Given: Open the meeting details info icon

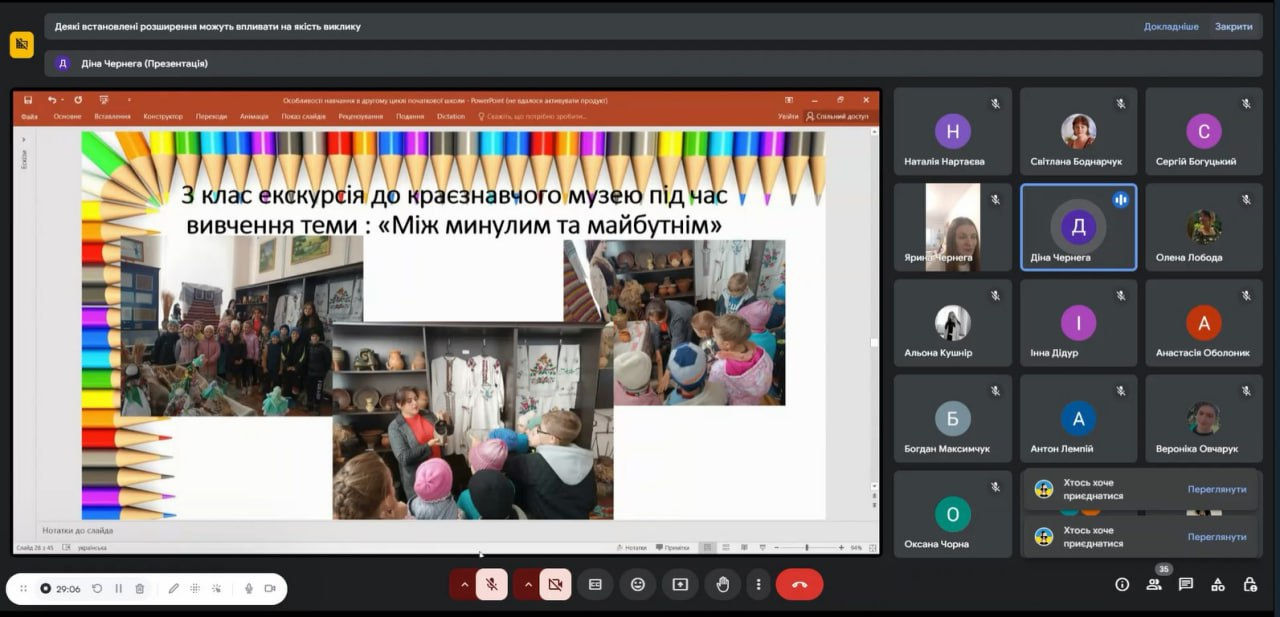Looking at the screenshot, I should (1122, 584).
